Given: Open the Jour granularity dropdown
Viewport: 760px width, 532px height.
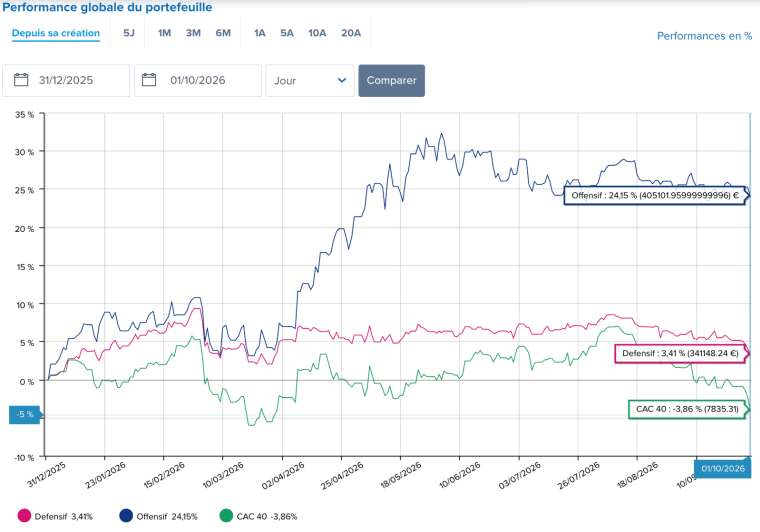Looking at the screenshot, I should tap(310, 80).
